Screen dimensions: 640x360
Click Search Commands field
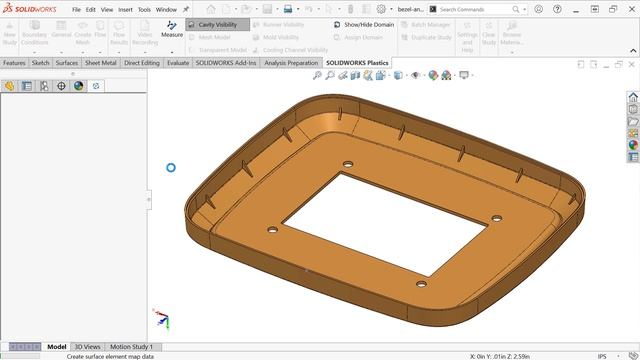coord(473,9)
